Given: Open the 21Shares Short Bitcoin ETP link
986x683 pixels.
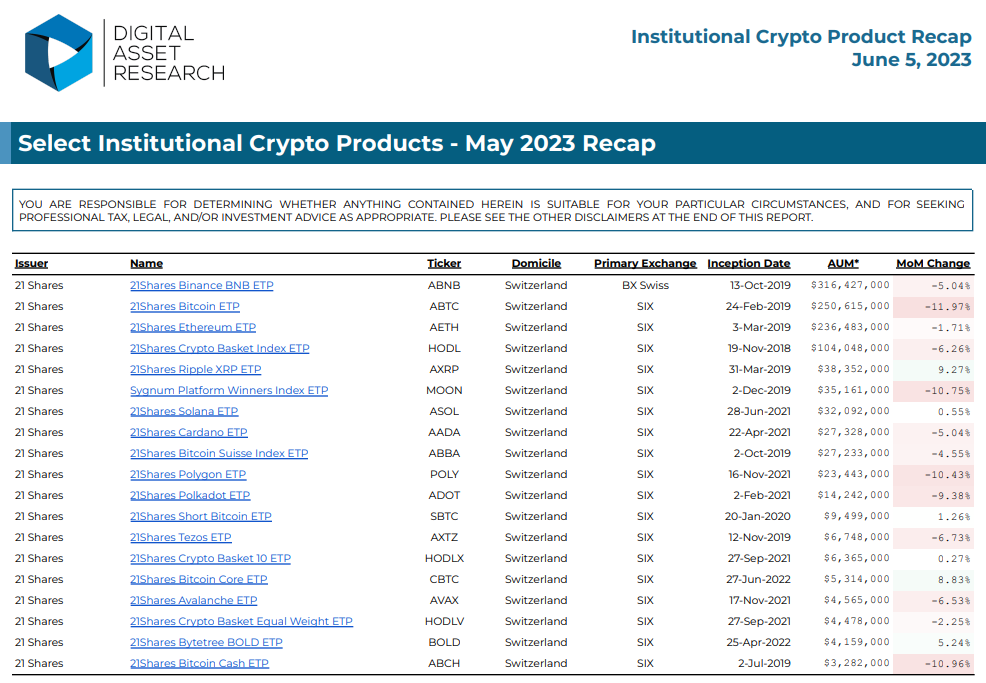Looking at the screenshot, I should tap(201, 516).
